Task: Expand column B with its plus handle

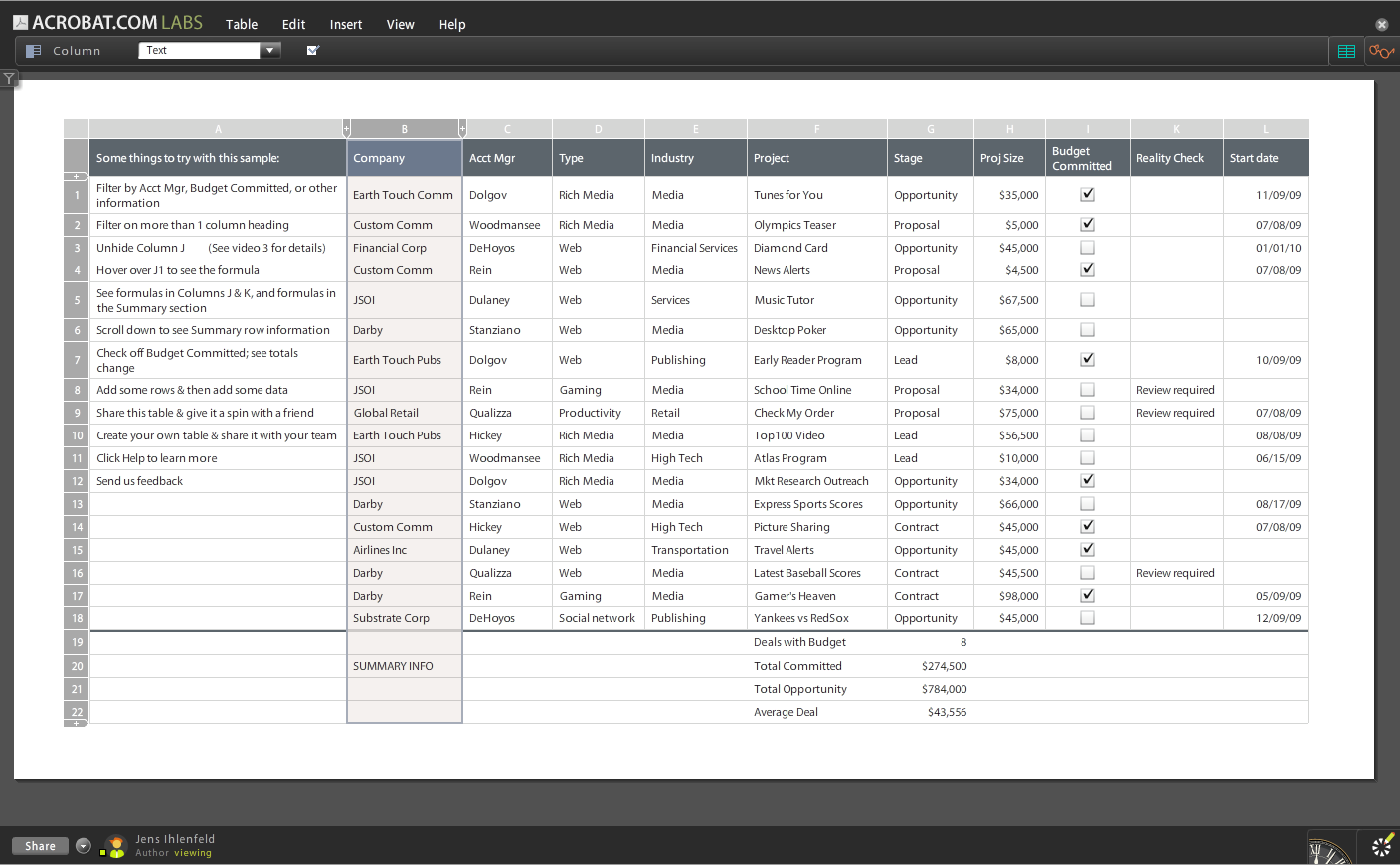Action: (x=462, y=128)
